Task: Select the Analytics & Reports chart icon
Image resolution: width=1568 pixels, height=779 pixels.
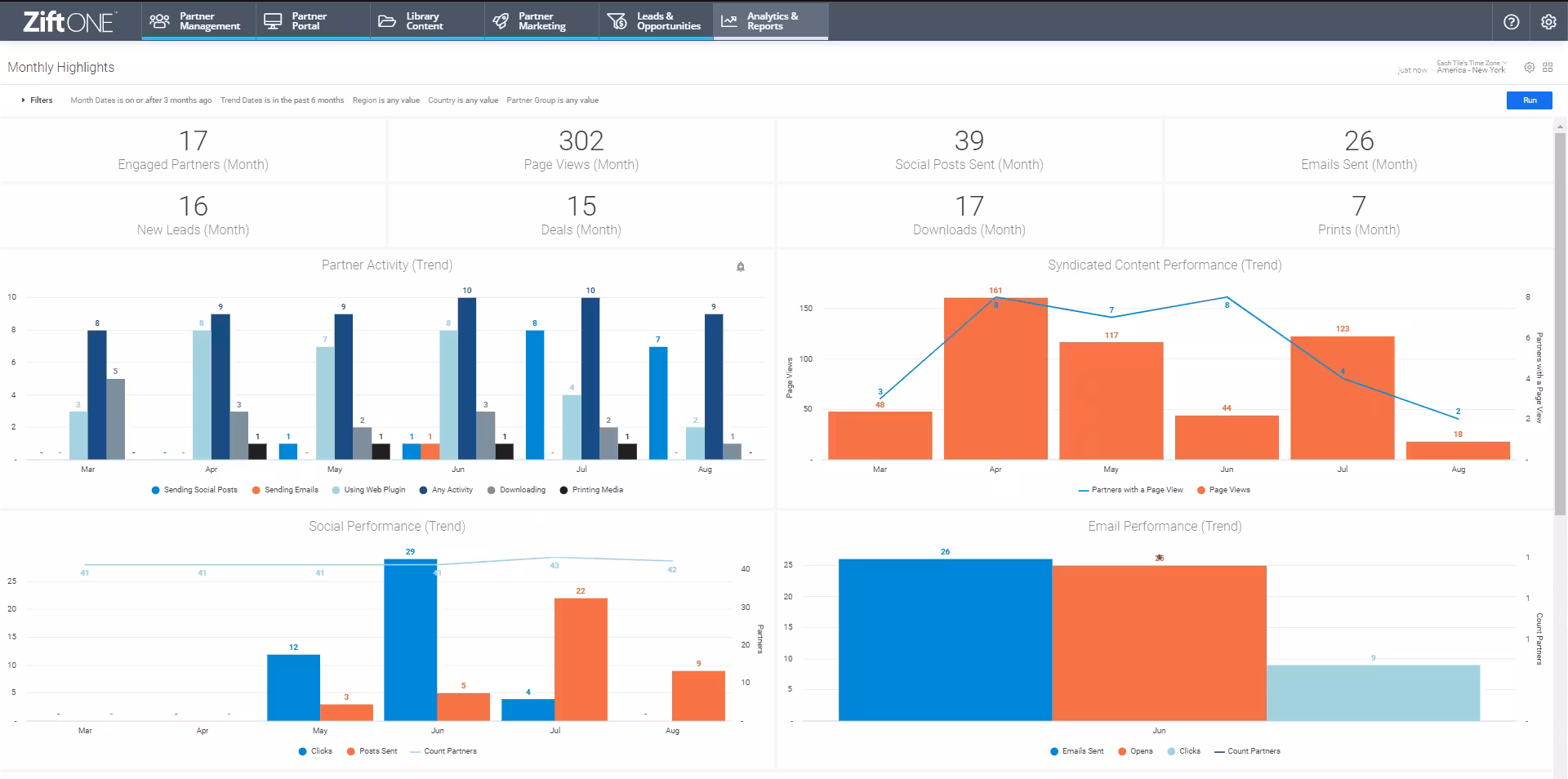Action: (728, 20)
